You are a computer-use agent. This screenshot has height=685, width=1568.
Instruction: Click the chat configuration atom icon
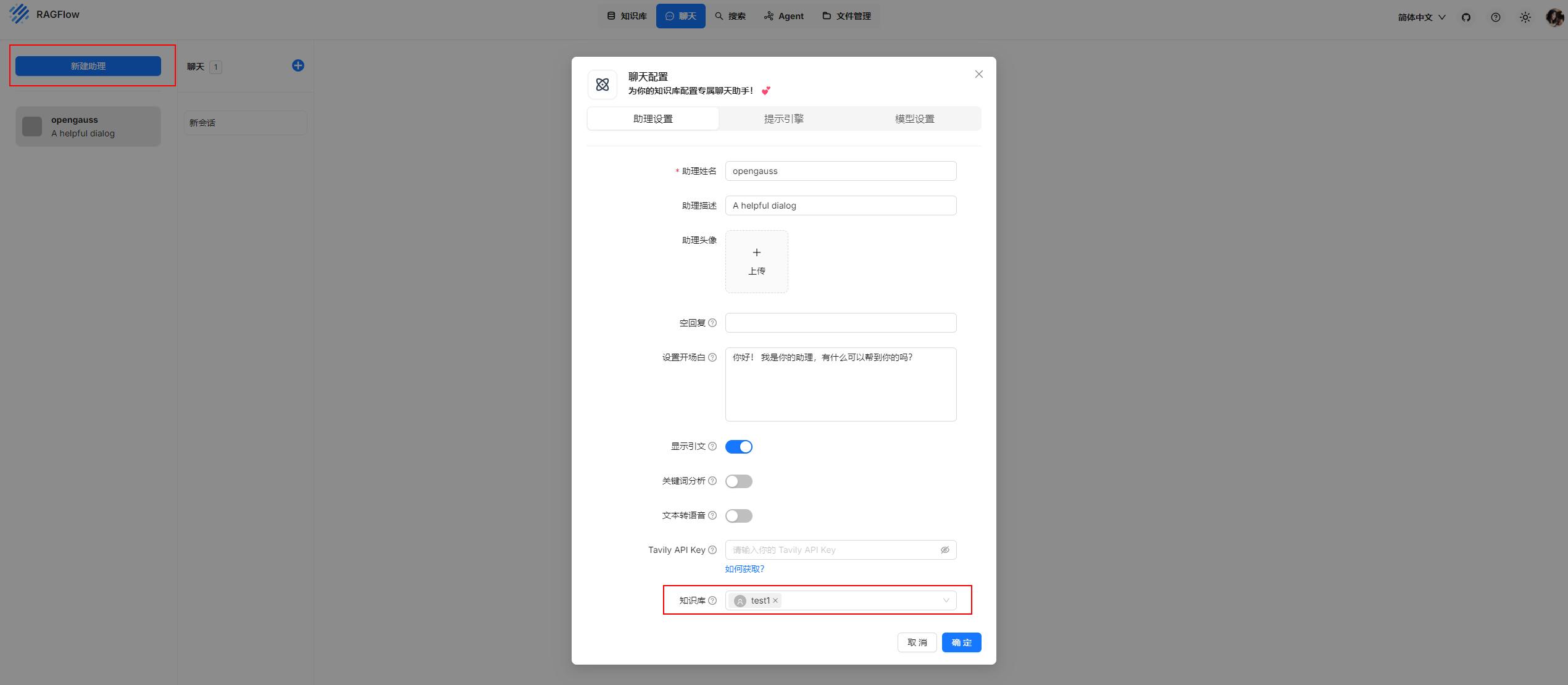[603, 85]
